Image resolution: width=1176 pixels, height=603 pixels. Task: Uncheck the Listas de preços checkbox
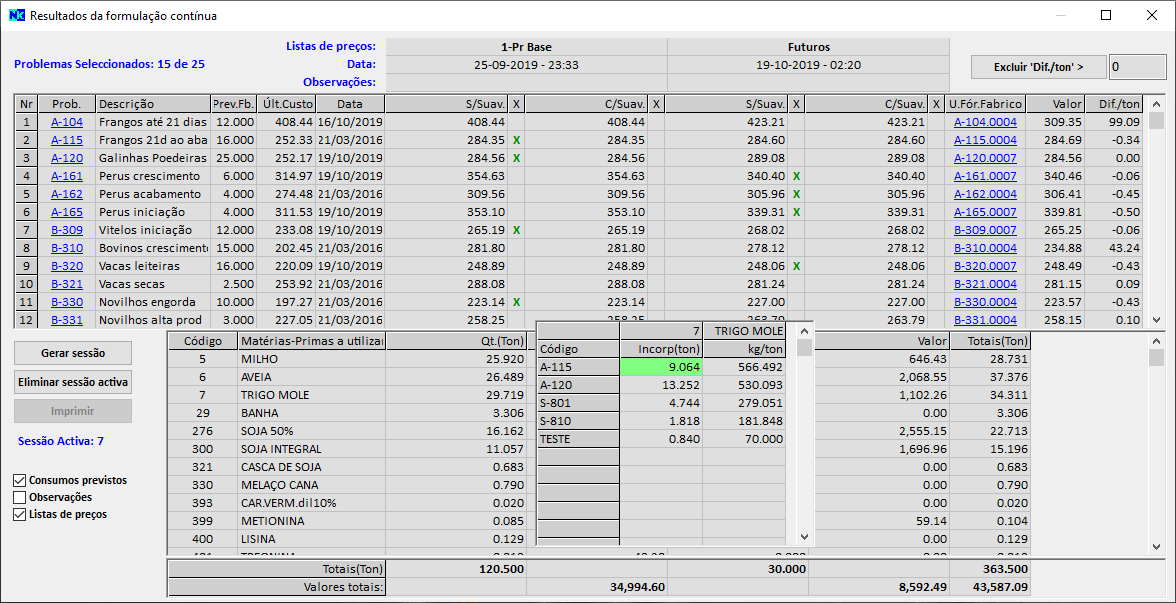(x=20, y=515)
